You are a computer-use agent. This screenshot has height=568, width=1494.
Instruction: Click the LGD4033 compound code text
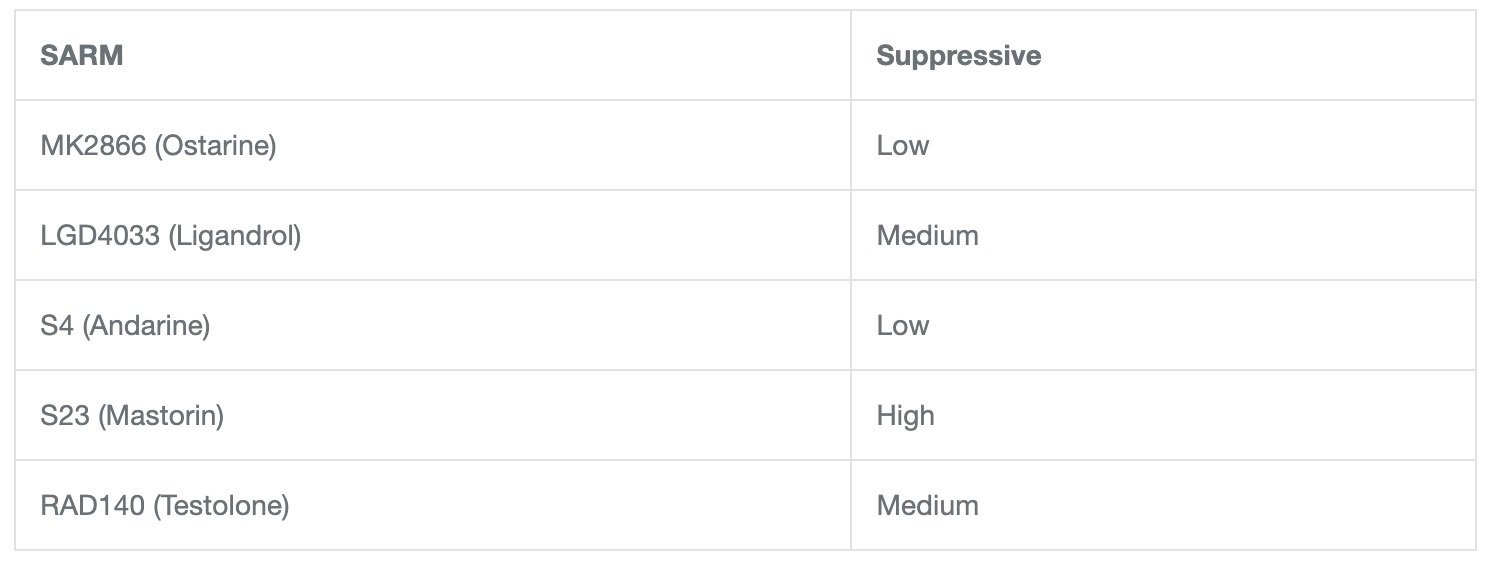point(101,236)
